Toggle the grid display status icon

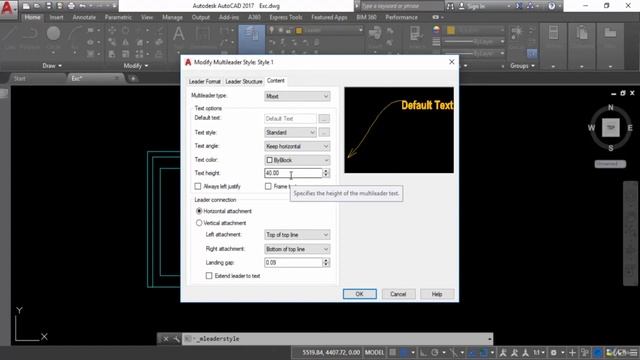tap(392, 353)
